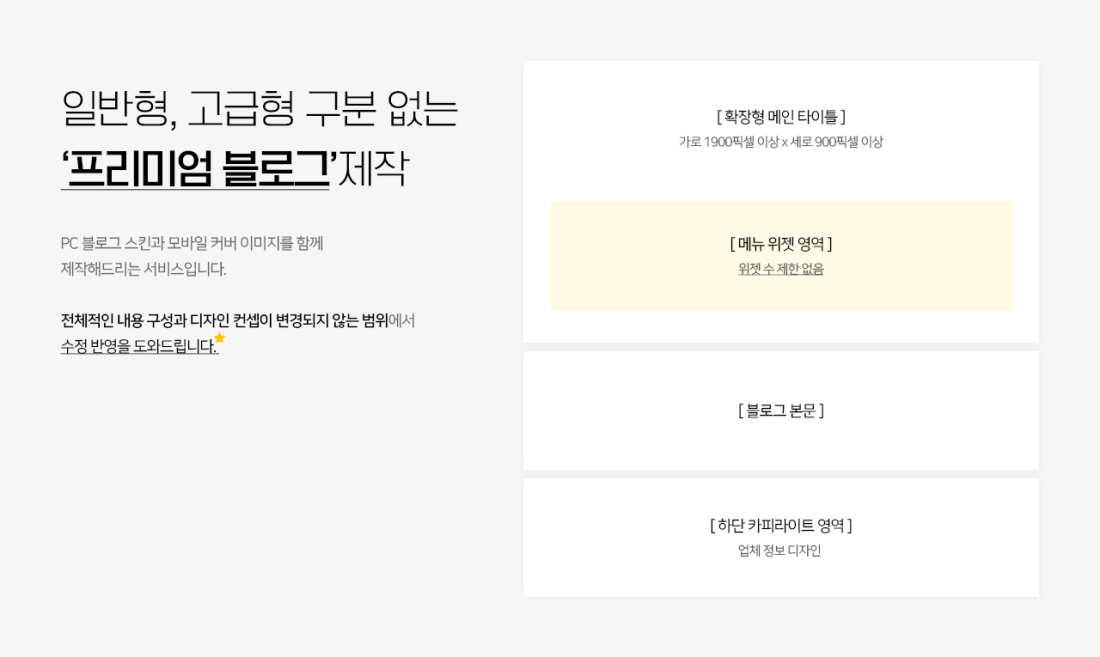Image resolution: width=1100 pixels, height=657 pixels.
Task: Click the '제작해드리는 서비스입니다.' line
Action: tap(144, 269)
